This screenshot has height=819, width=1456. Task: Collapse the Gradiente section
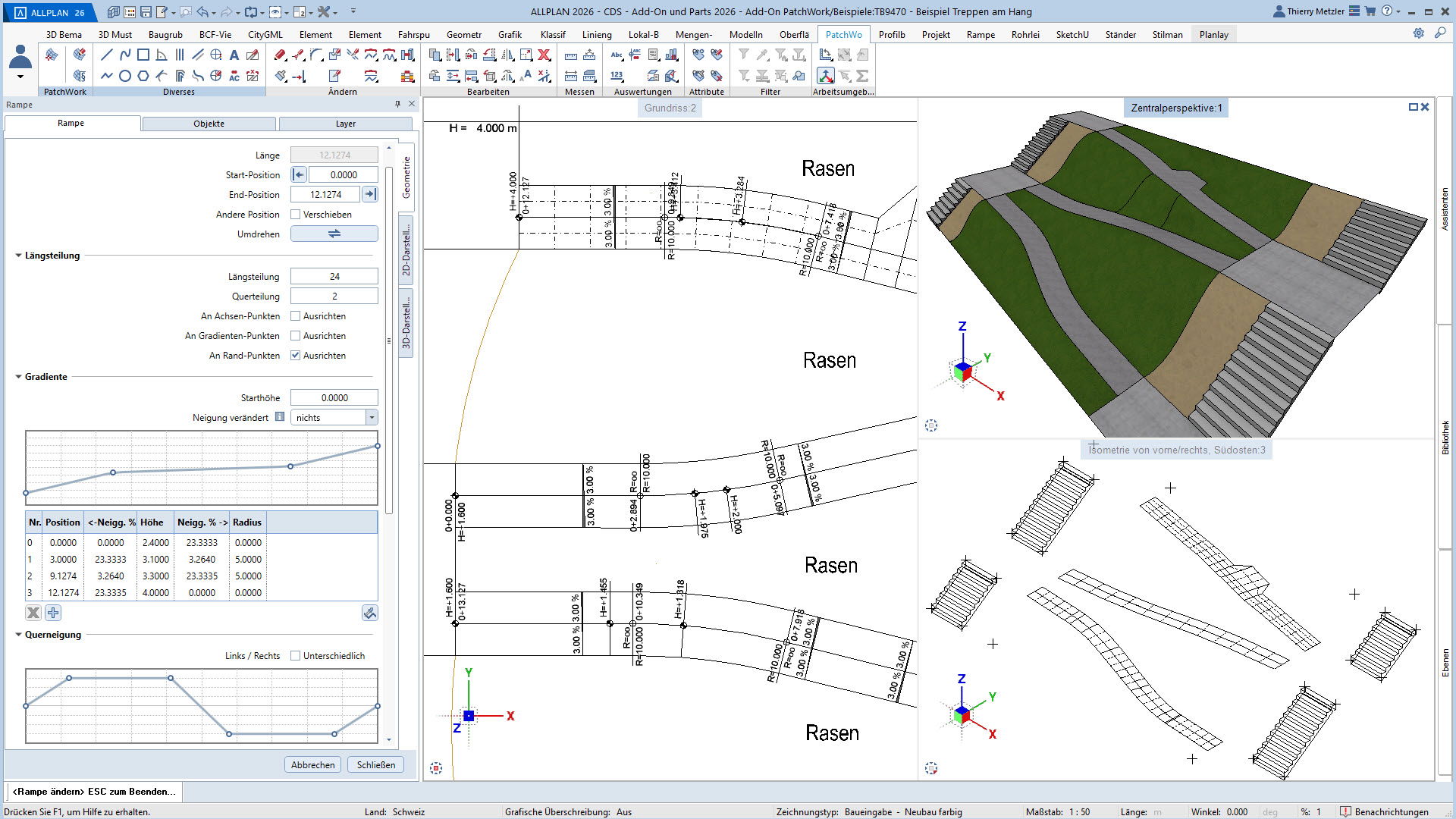(18, 377)
